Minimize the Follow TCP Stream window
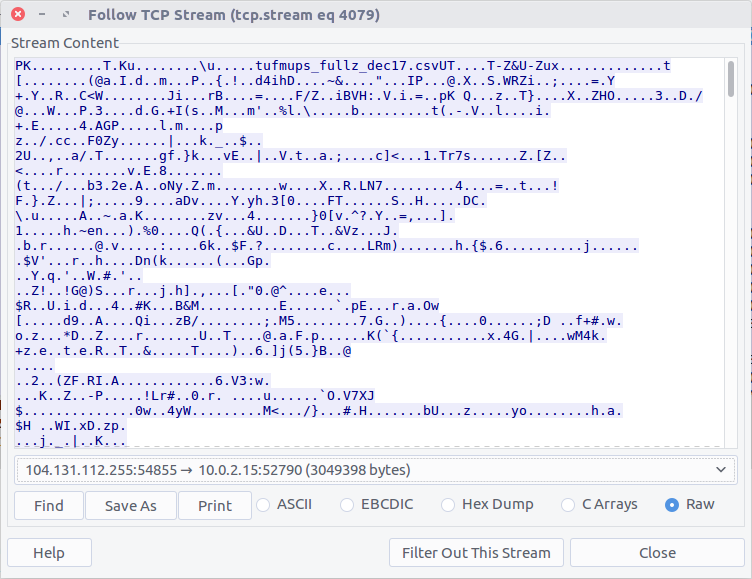Screen dimensions: 752x579 [42, 16]
